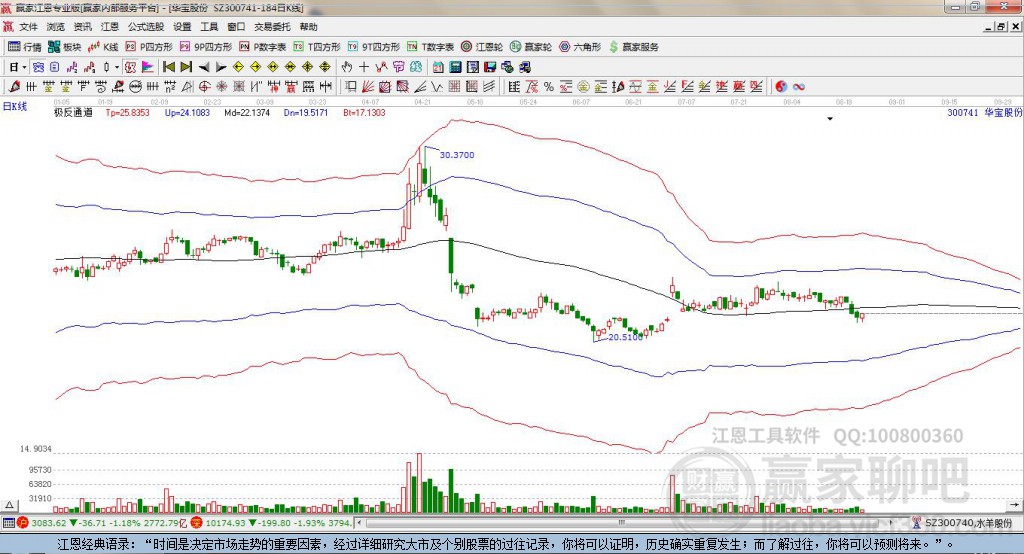
Task: Click the 20.5100 low price label
Action: [626, 337]
